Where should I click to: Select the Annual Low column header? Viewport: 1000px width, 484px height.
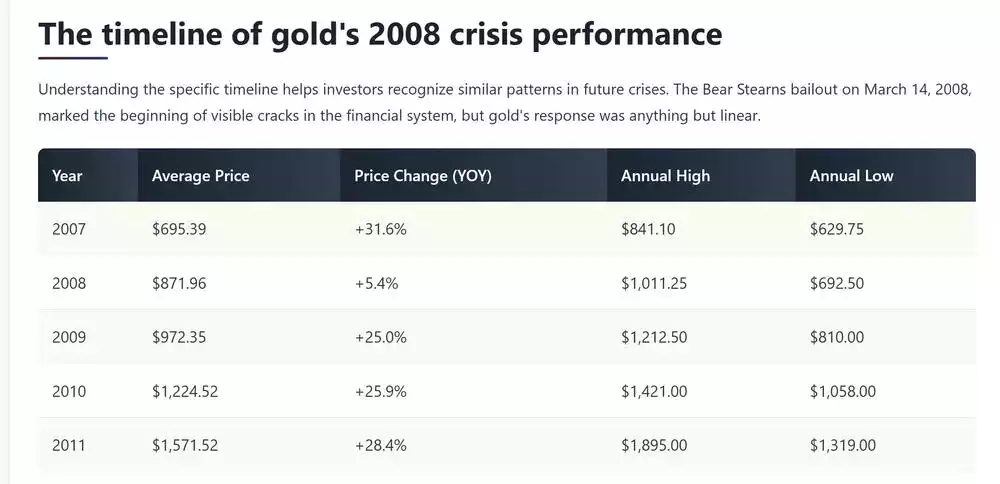click(x=851, y=176)
